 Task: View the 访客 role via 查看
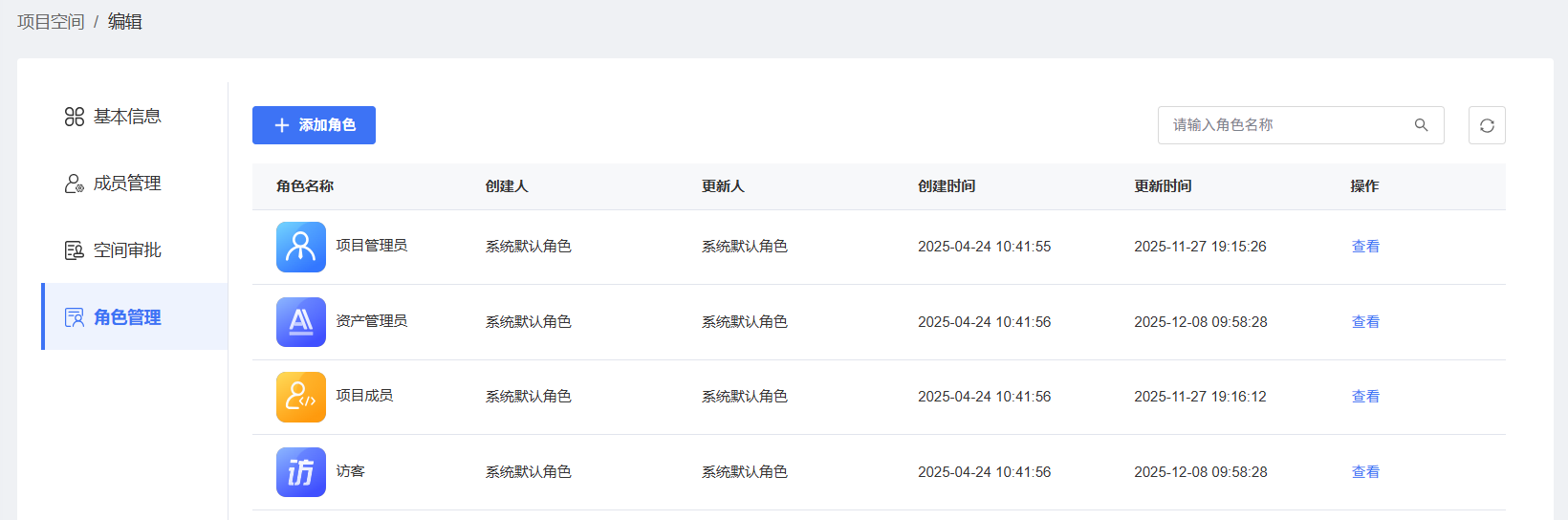coord(1365,472)
